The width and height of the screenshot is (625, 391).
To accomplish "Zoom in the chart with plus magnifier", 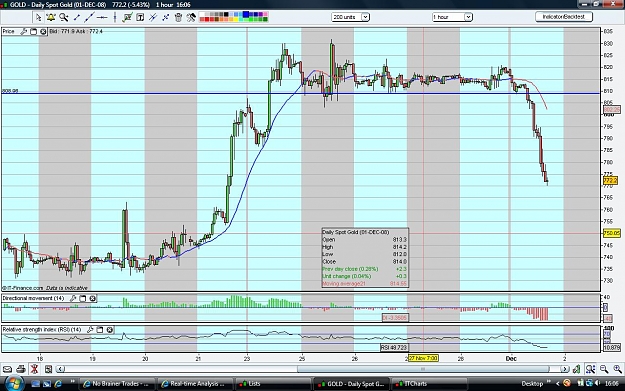I will (617, 369).
